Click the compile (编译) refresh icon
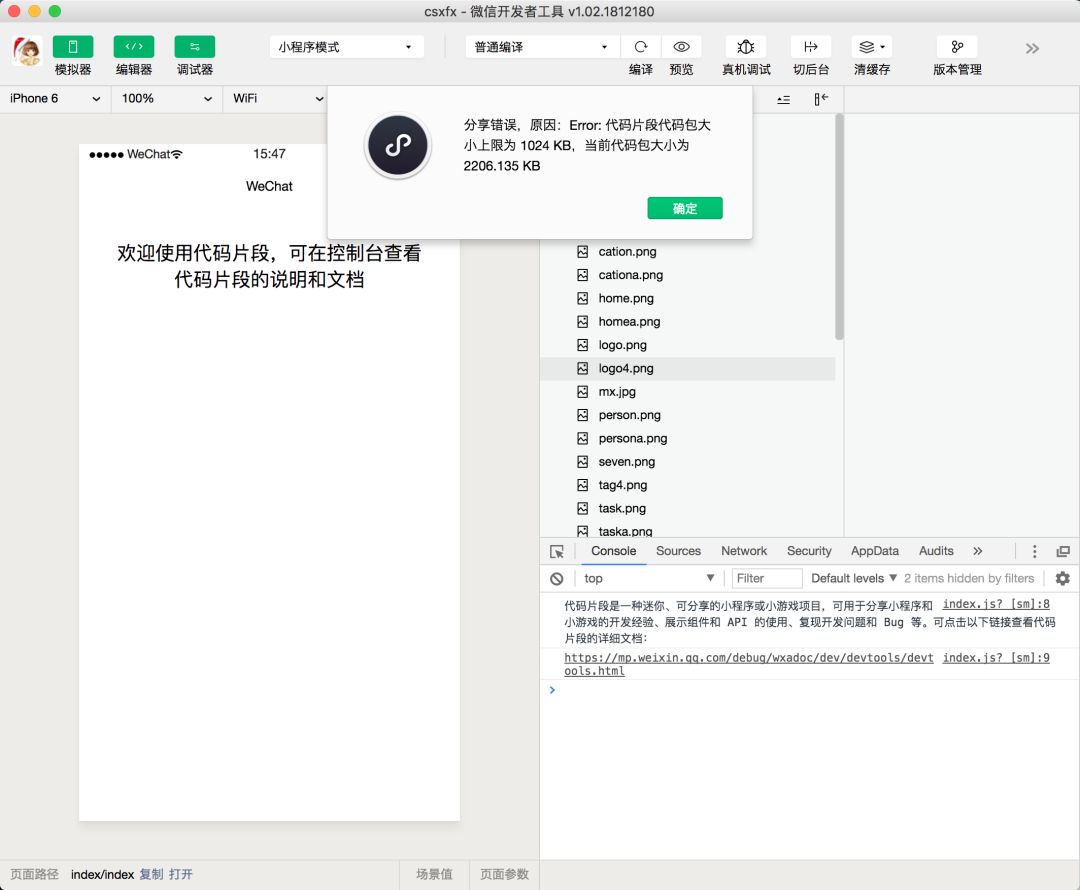The height and width of the screenshot is (890, 1080). [x=641, y=47]
